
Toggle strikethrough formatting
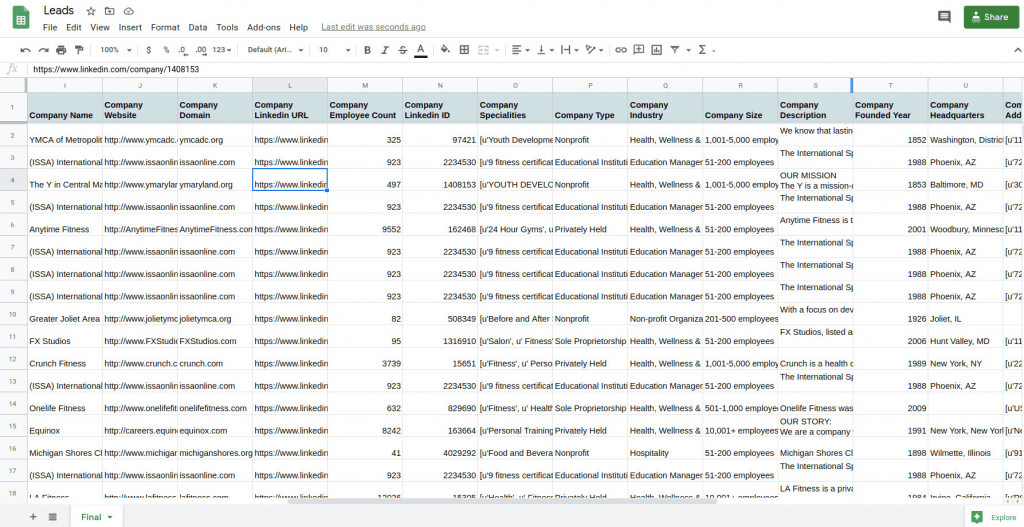click(x=402, y=49)
